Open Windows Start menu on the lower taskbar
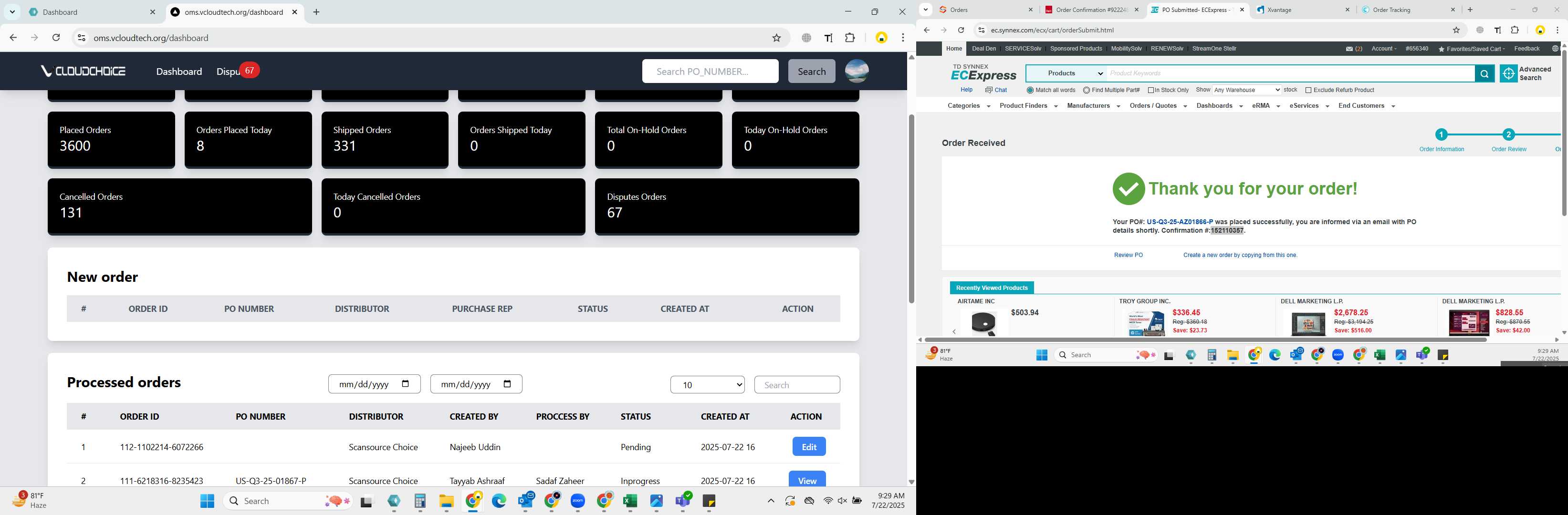 pyautogui.click(x=207, y=501)
